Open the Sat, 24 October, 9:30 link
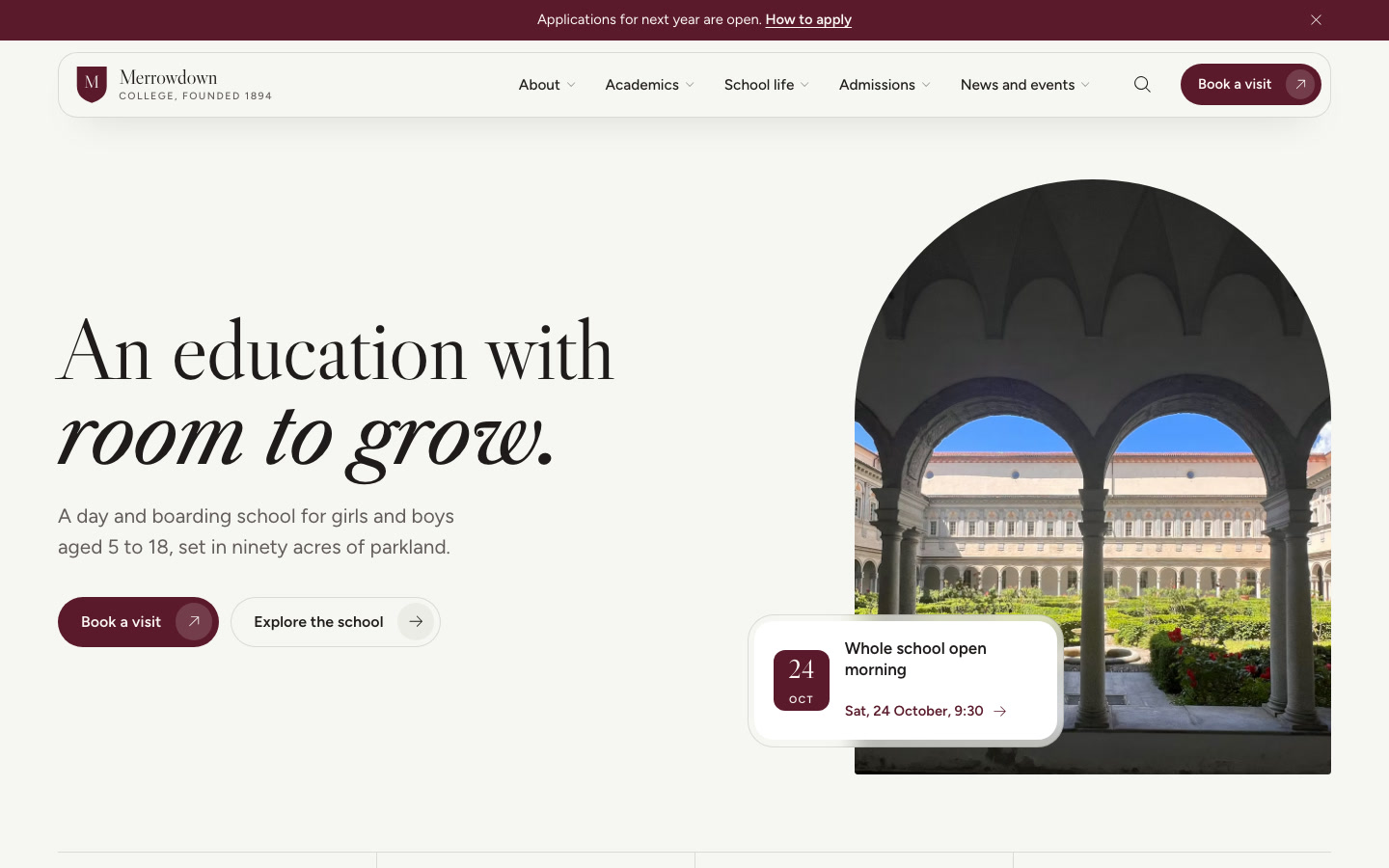 tap(925, 711)
